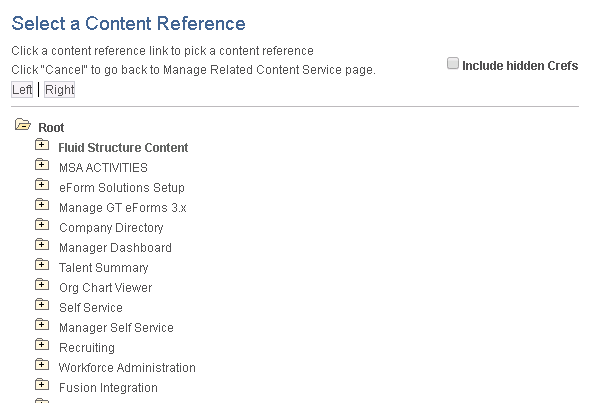The height and width of the screenshot is (403, 614).
Task: Open the Workforce Administration folder link
Action: click(x=127, y=368)
